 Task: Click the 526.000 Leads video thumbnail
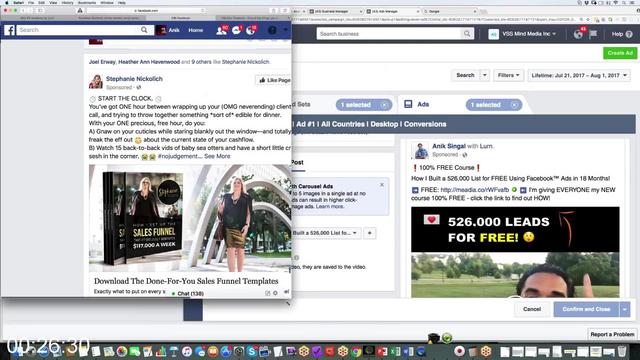515,252
